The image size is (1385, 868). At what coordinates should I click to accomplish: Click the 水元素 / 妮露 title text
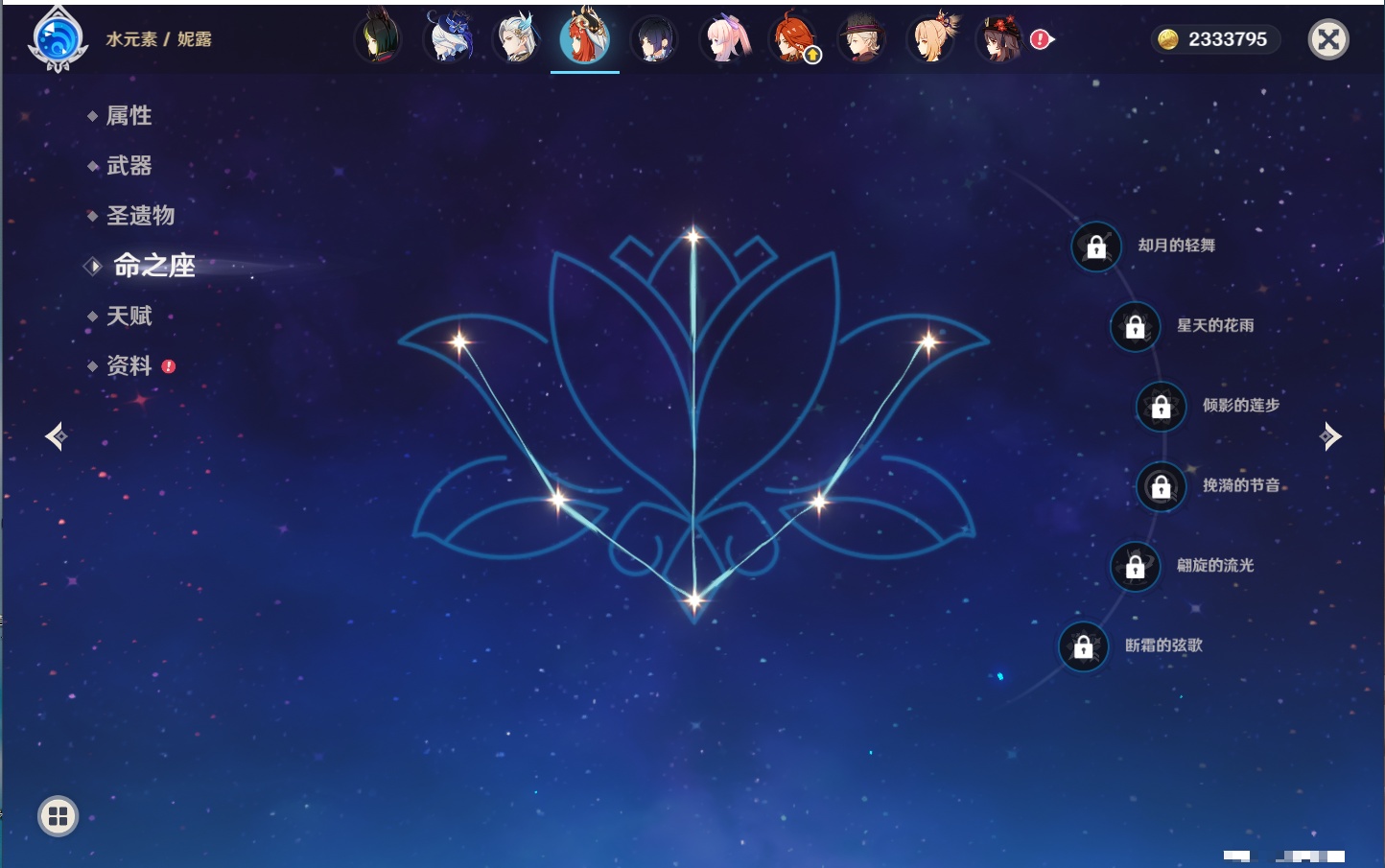click(159, 39)
